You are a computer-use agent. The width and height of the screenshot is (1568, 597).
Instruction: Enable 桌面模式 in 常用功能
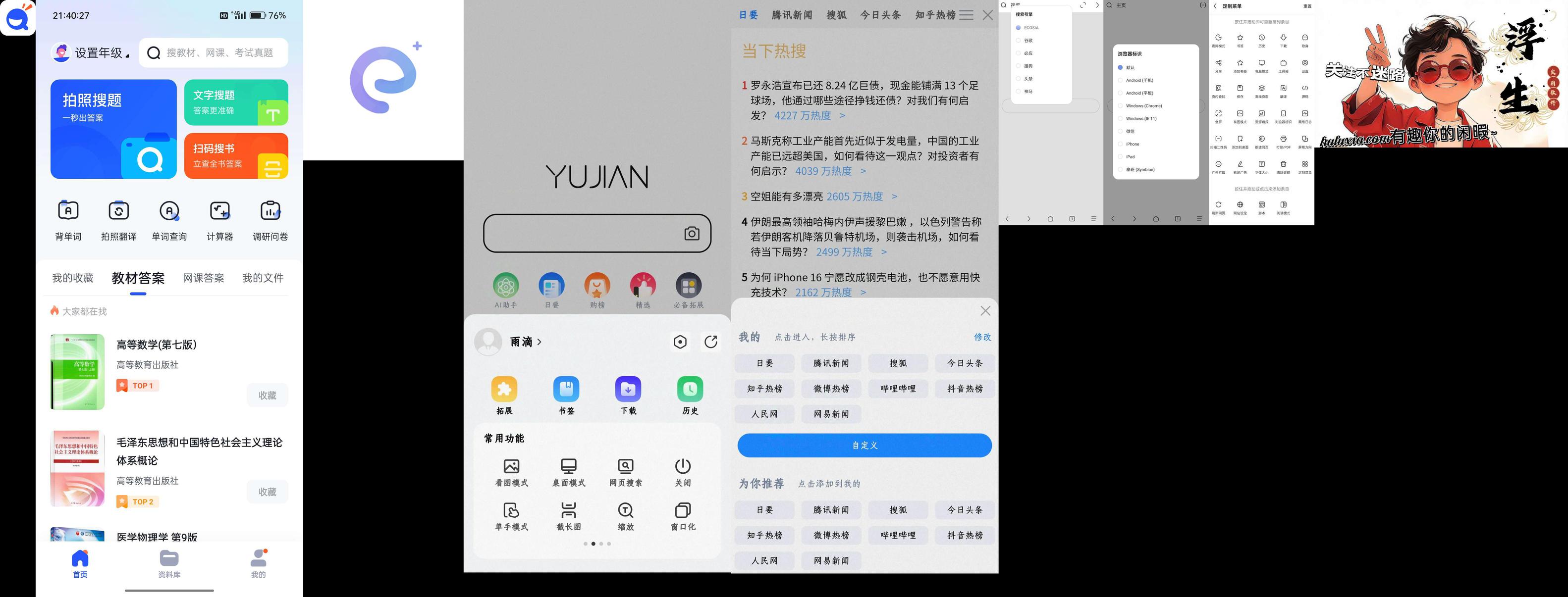(569, 472)
